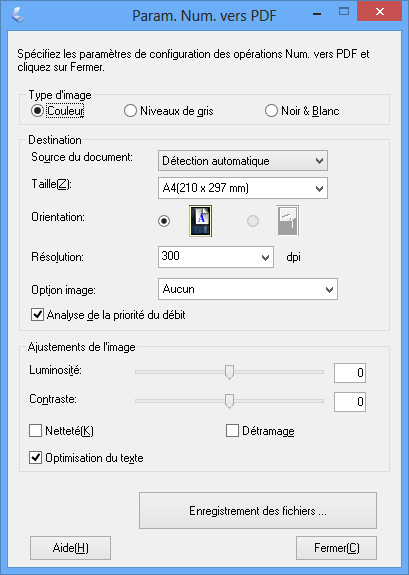This screenshot has width=409, height=575.
Task: Click the Luminosité value field
Action: click(350, 373)
